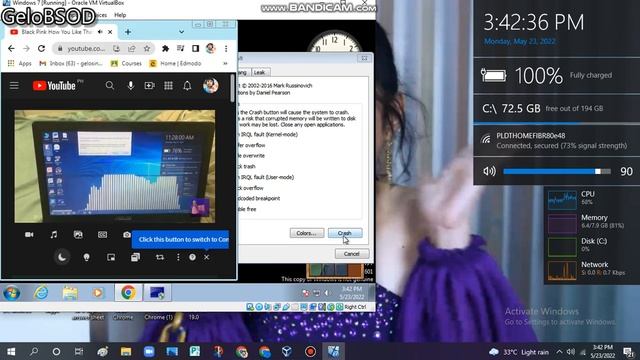Open three-dot more options below the video
Viewport: 640px width, 360px height.
(x=178, y=257)
